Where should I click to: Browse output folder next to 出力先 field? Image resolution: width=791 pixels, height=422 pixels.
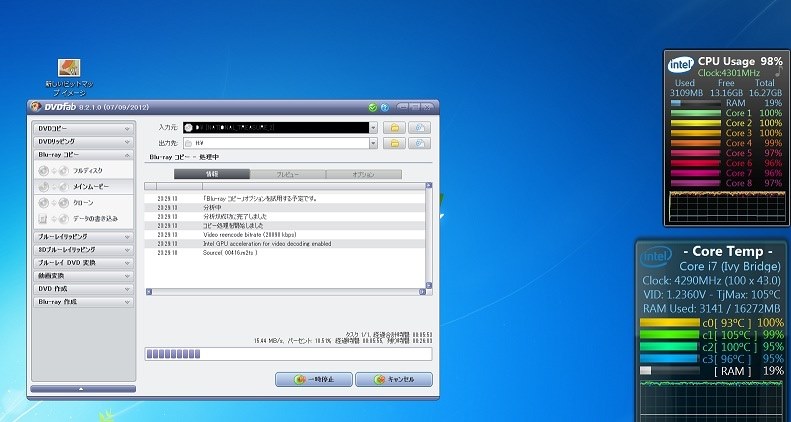[x=396, y=144]
